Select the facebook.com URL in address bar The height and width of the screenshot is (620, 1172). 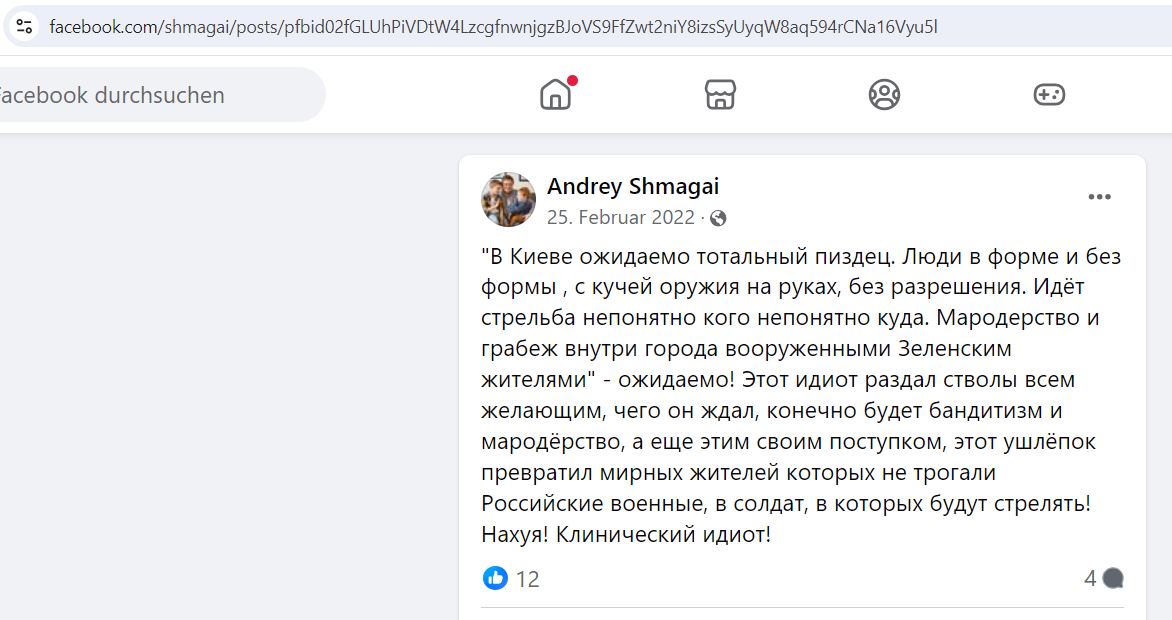coord(493,27)
